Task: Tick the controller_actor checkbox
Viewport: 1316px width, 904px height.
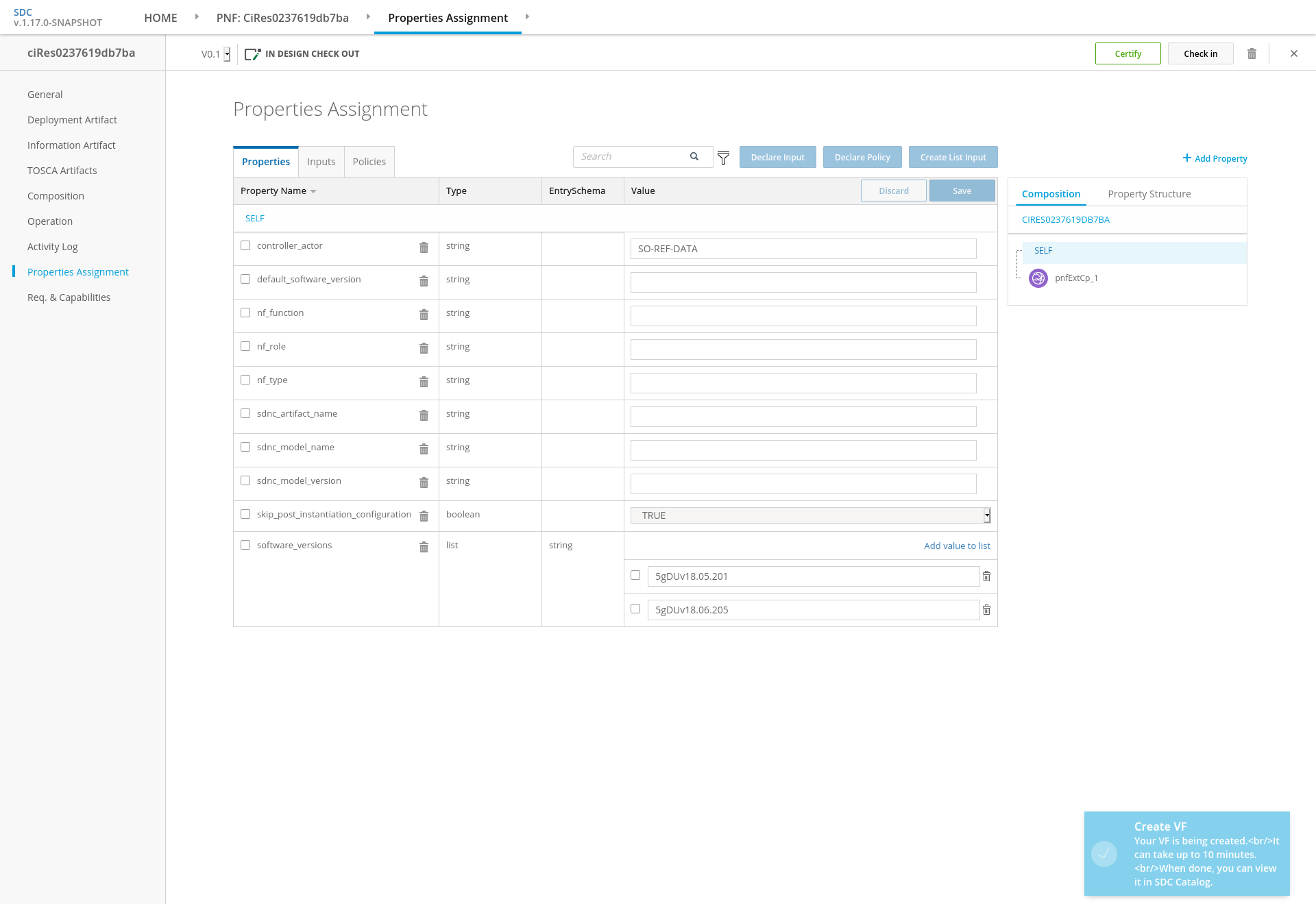Action: tap(245, 245)
